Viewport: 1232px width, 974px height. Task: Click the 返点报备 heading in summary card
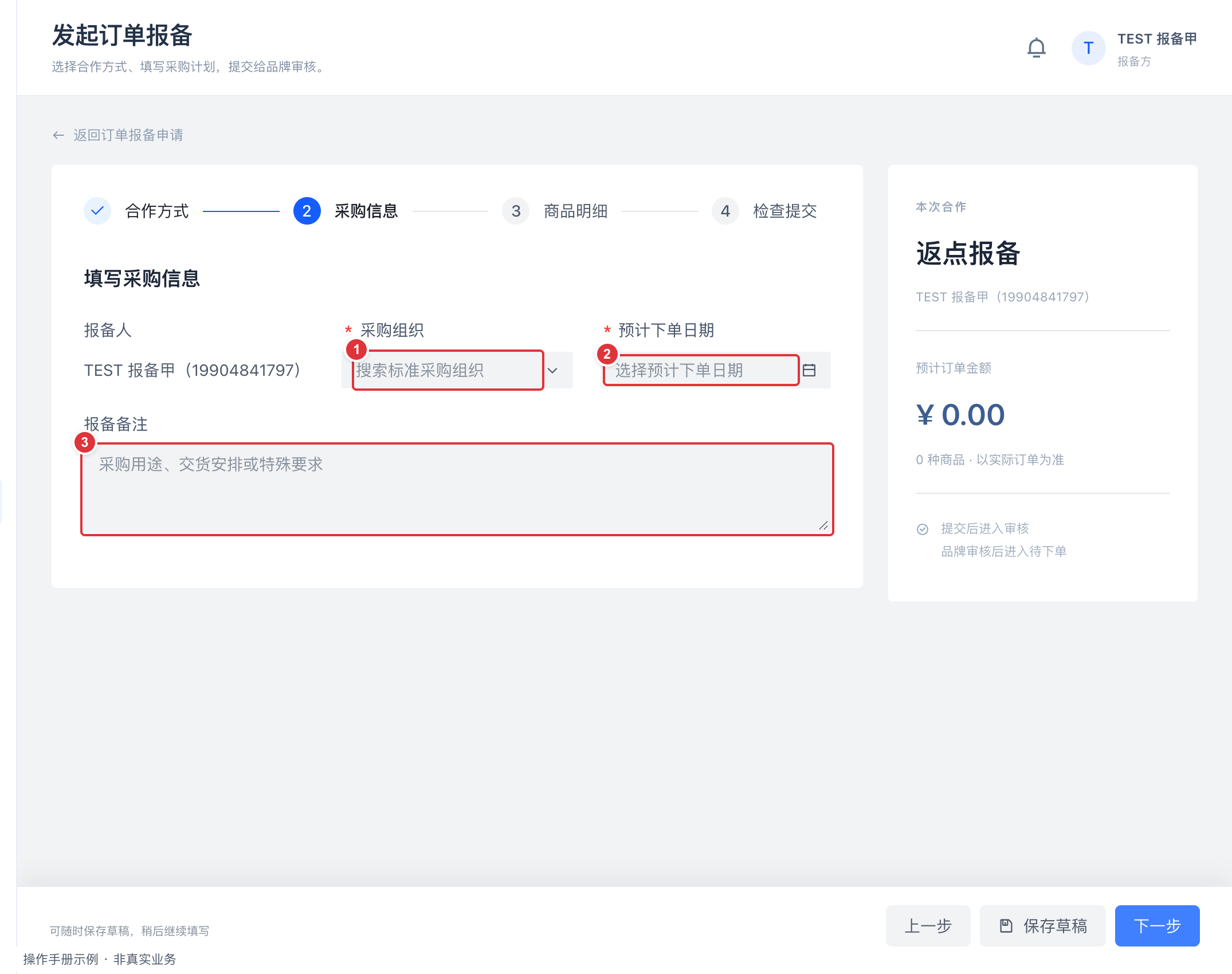coord(968,253)
